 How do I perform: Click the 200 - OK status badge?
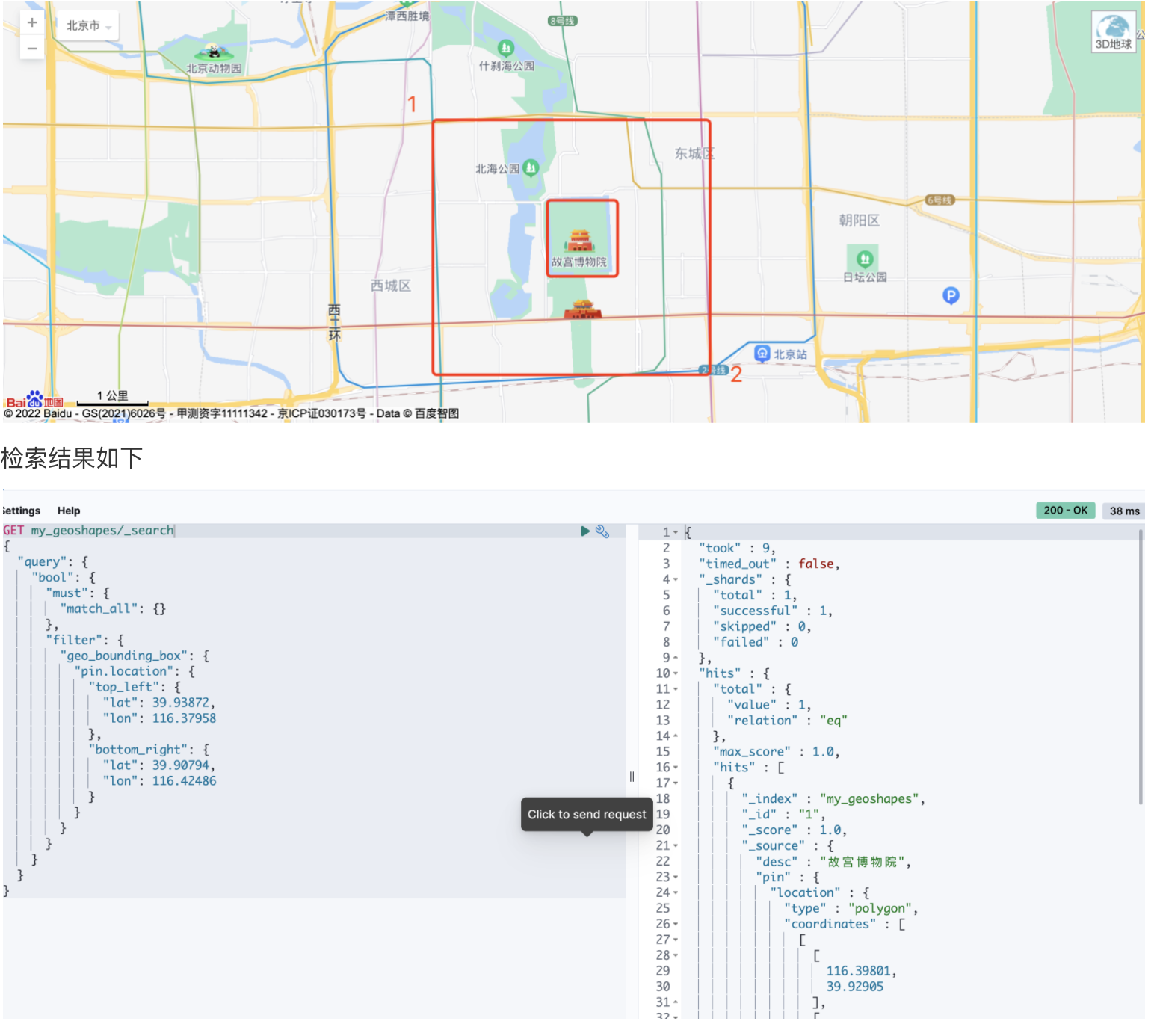pyautogui.click(x=1064, y=511)
